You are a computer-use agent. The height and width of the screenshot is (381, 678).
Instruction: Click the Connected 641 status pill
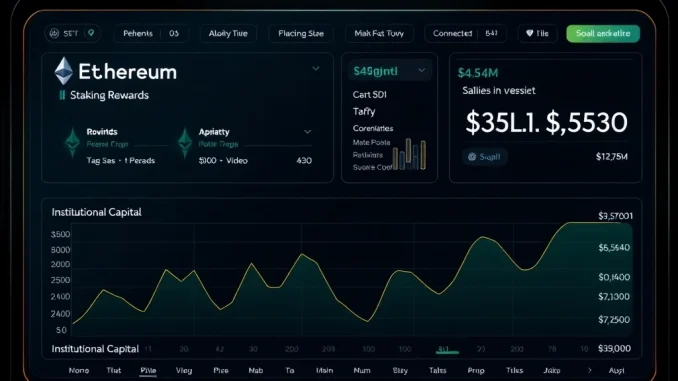pyautogui.click(x=465, y=33)
